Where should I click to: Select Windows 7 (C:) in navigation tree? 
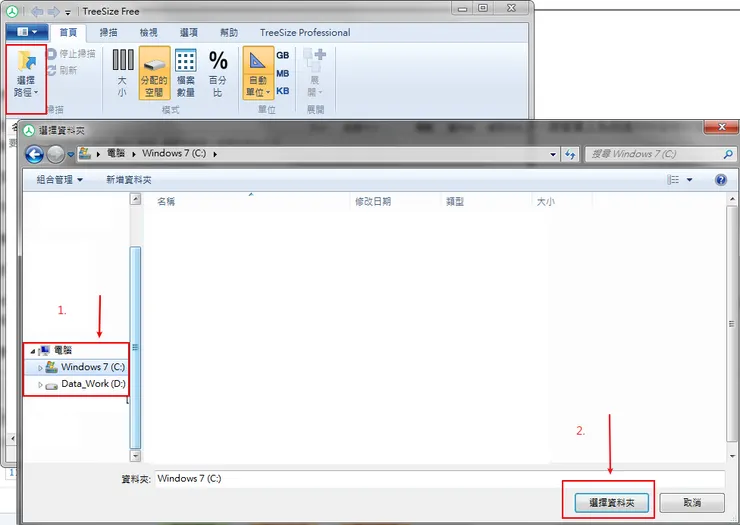click(93, 367)
